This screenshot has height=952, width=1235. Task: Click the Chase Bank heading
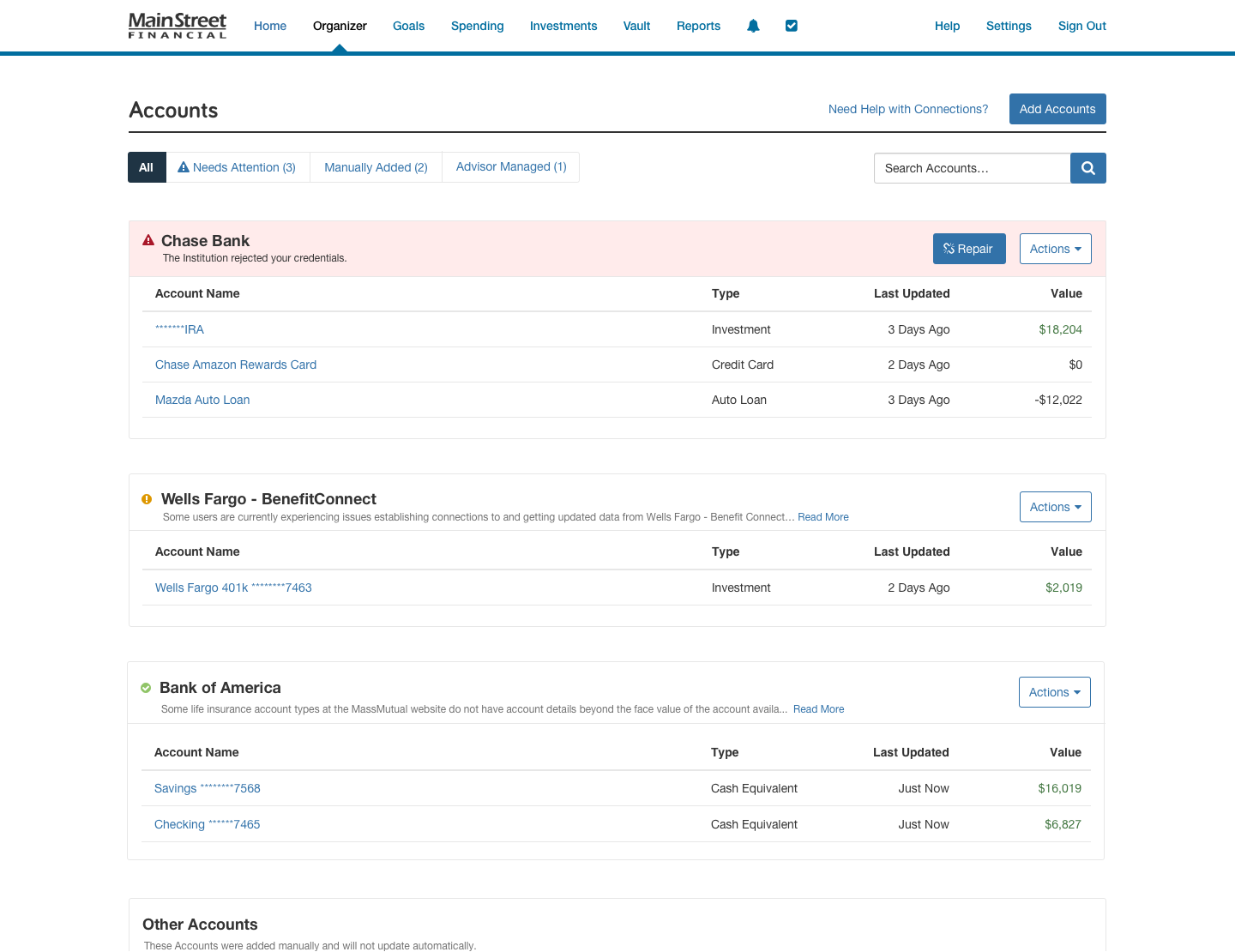click(x=205, y=241)
